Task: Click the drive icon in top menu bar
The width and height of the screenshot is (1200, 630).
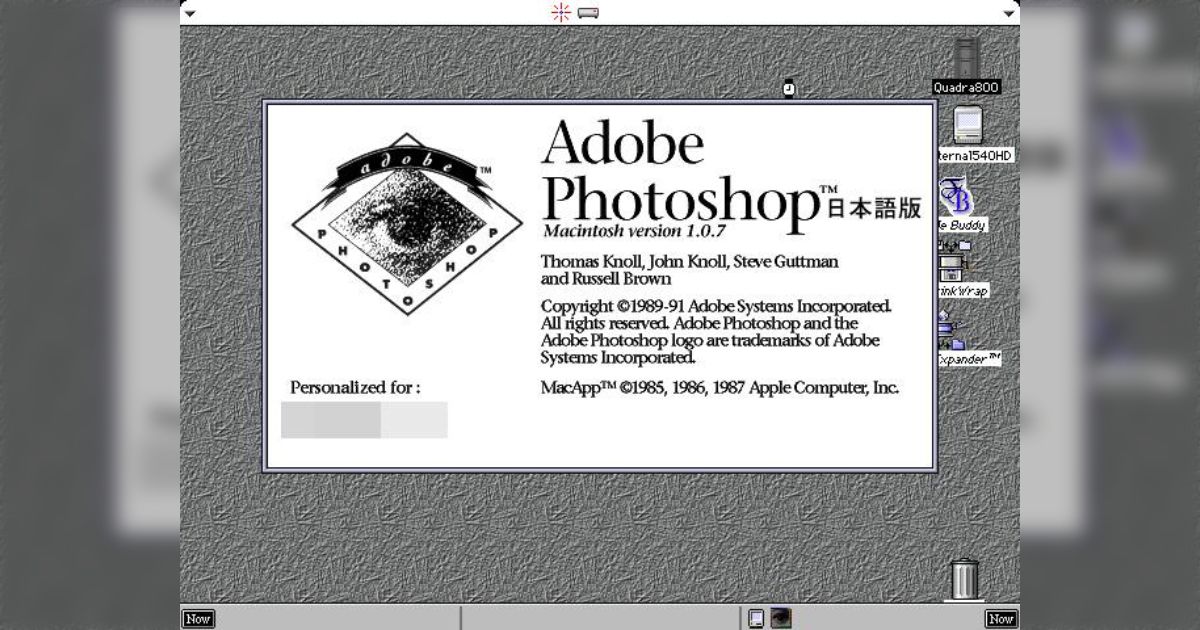Action: (588, 13)
